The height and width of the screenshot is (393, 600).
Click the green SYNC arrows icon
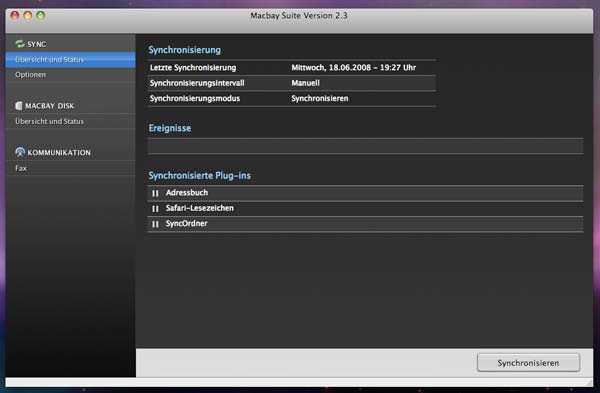(x=20, y=44)
